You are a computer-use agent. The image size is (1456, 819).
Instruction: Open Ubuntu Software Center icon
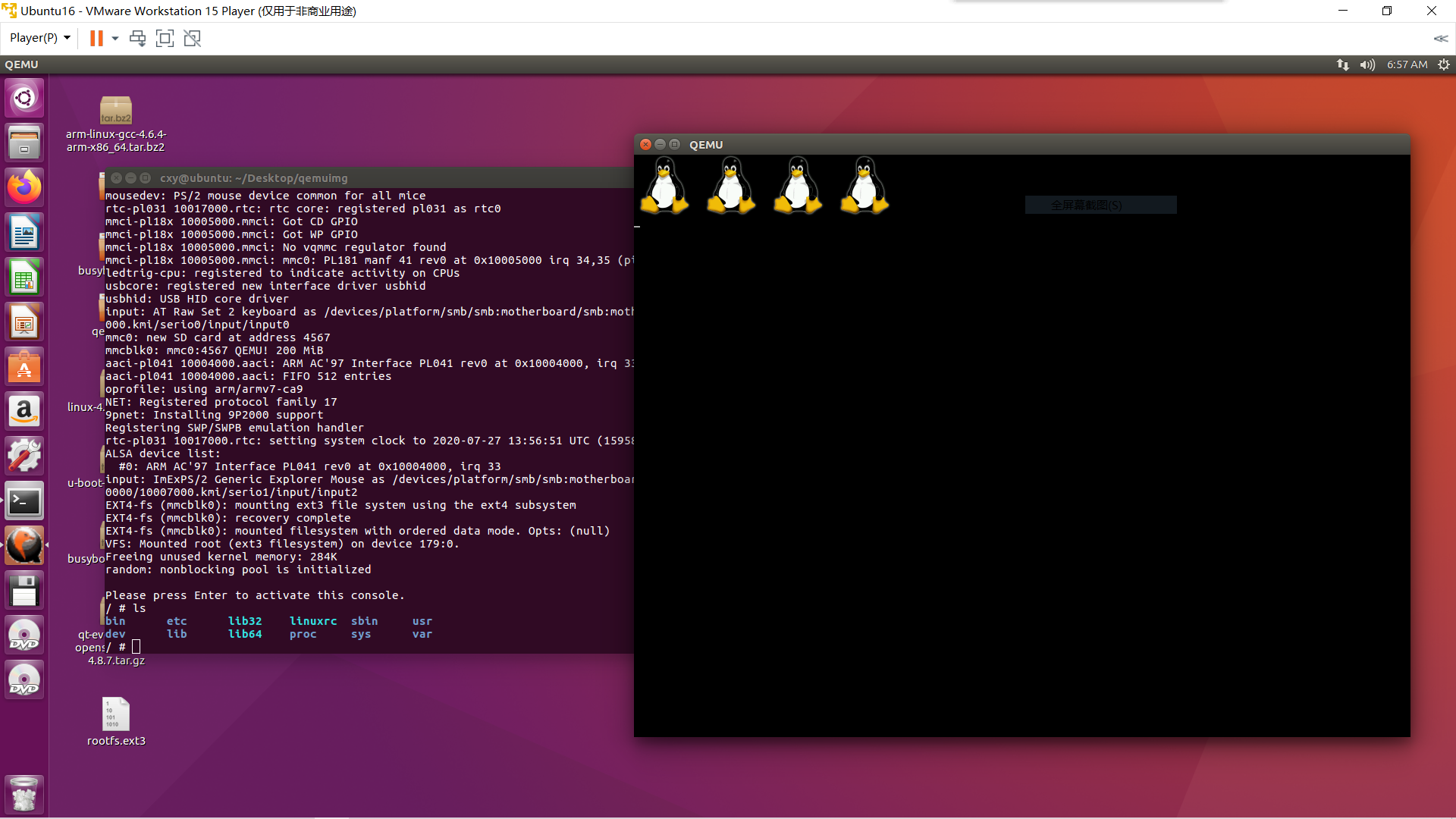pos(24,367)
